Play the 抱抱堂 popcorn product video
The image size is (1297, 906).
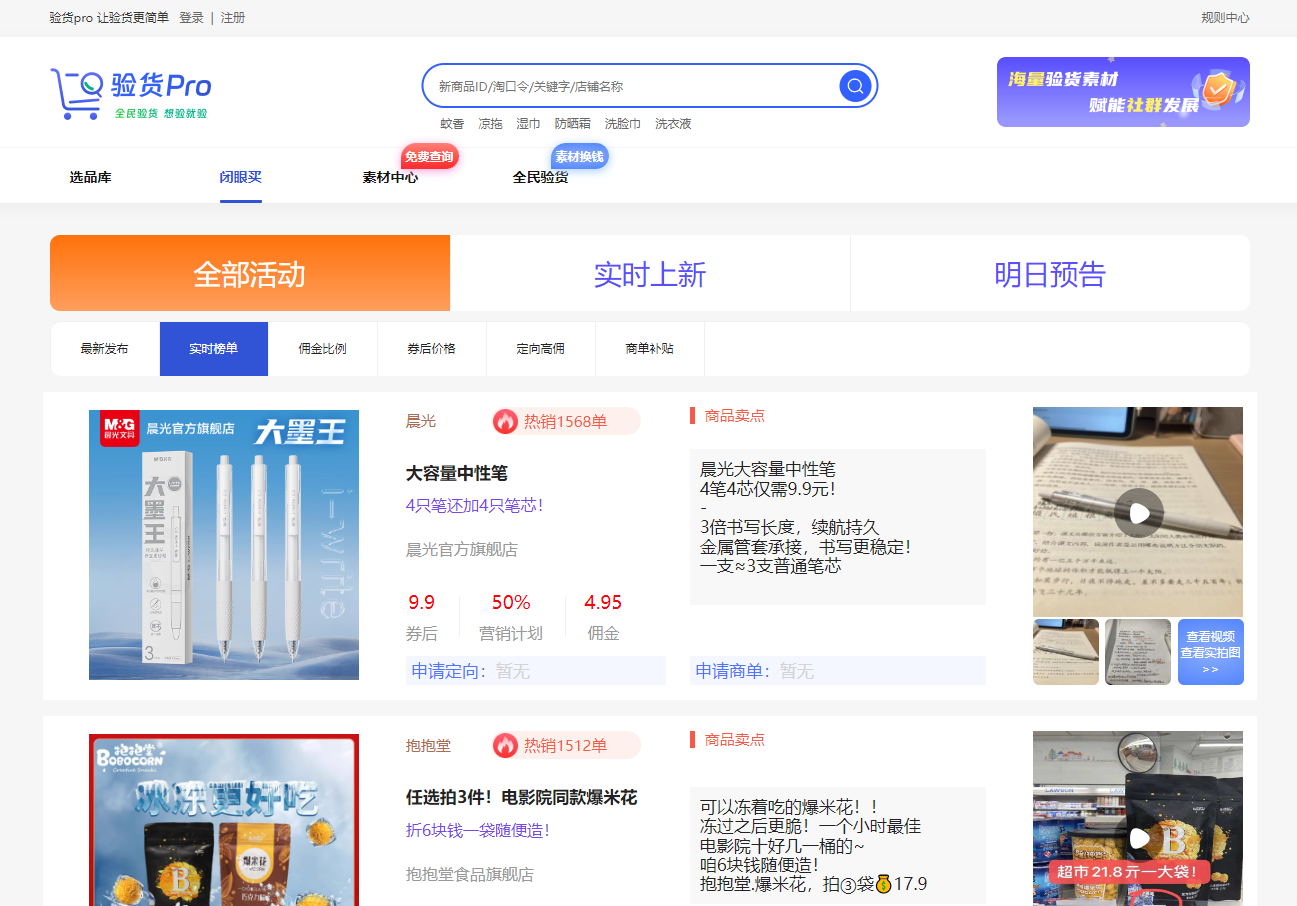[x=1138, y=838]
